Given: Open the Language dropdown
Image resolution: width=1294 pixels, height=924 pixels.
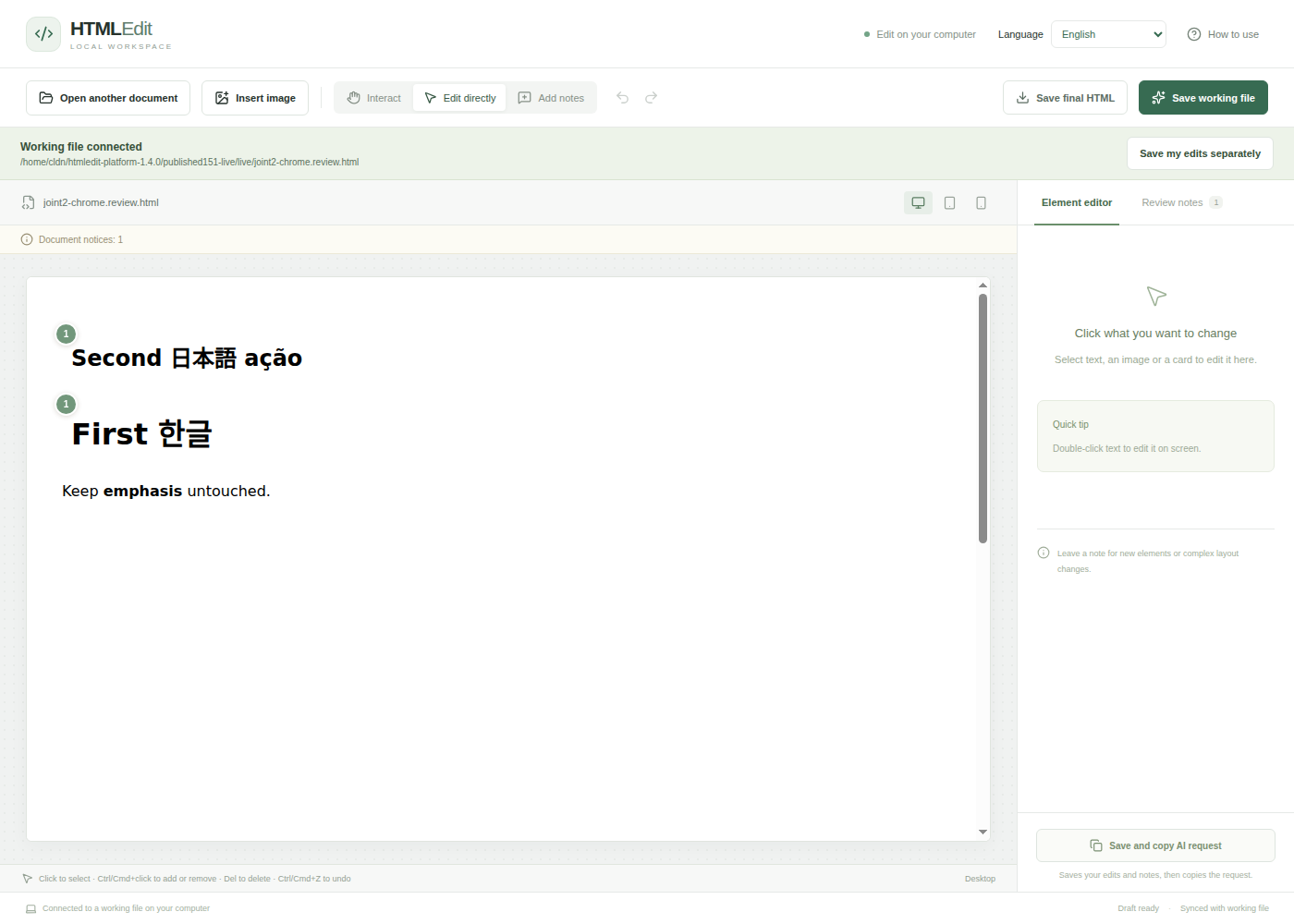Looking at the screenshot, I should (1108, 34).
